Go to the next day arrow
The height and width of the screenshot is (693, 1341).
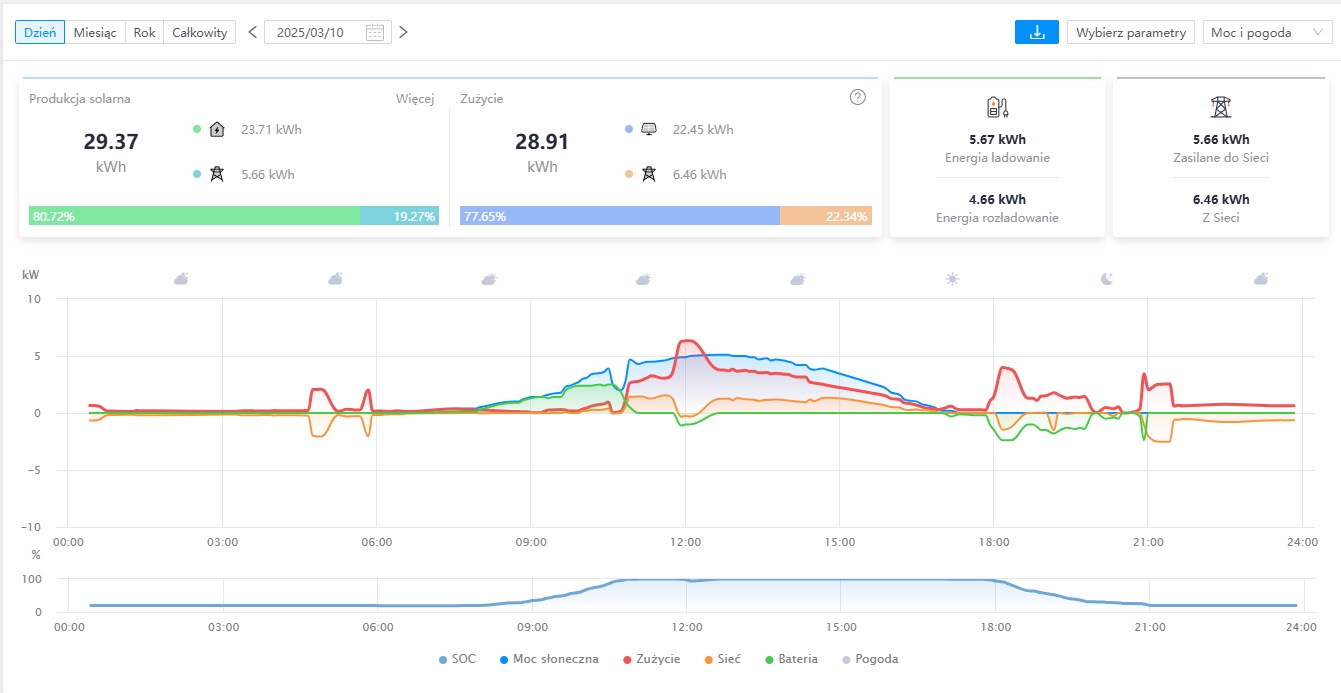[403, 32]
